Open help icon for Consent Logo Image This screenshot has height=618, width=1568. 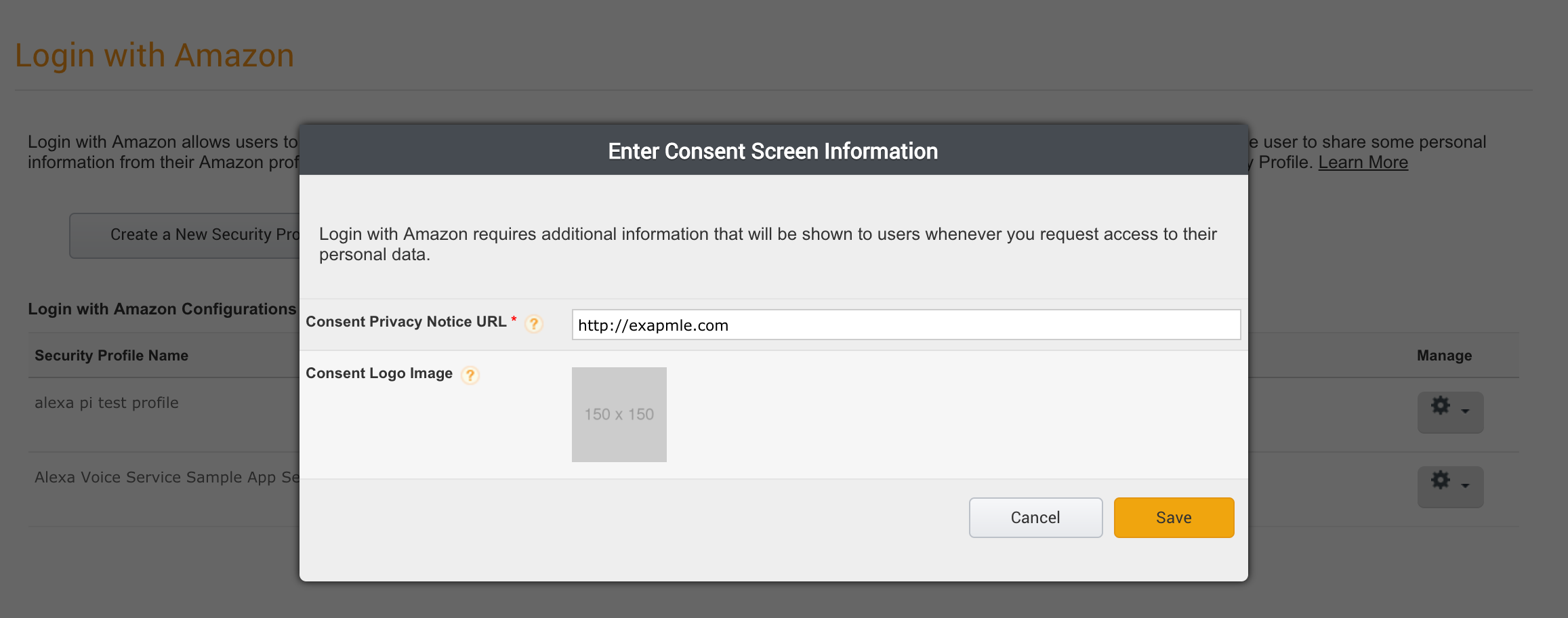470,375
